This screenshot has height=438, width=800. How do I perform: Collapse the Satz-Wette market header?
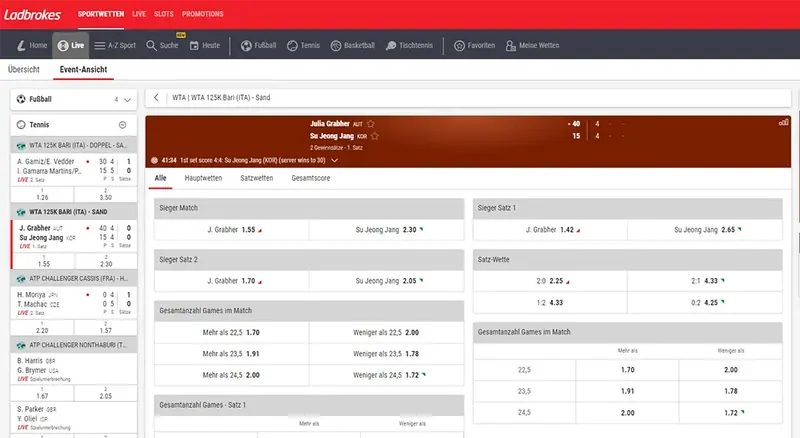(628, 260)
